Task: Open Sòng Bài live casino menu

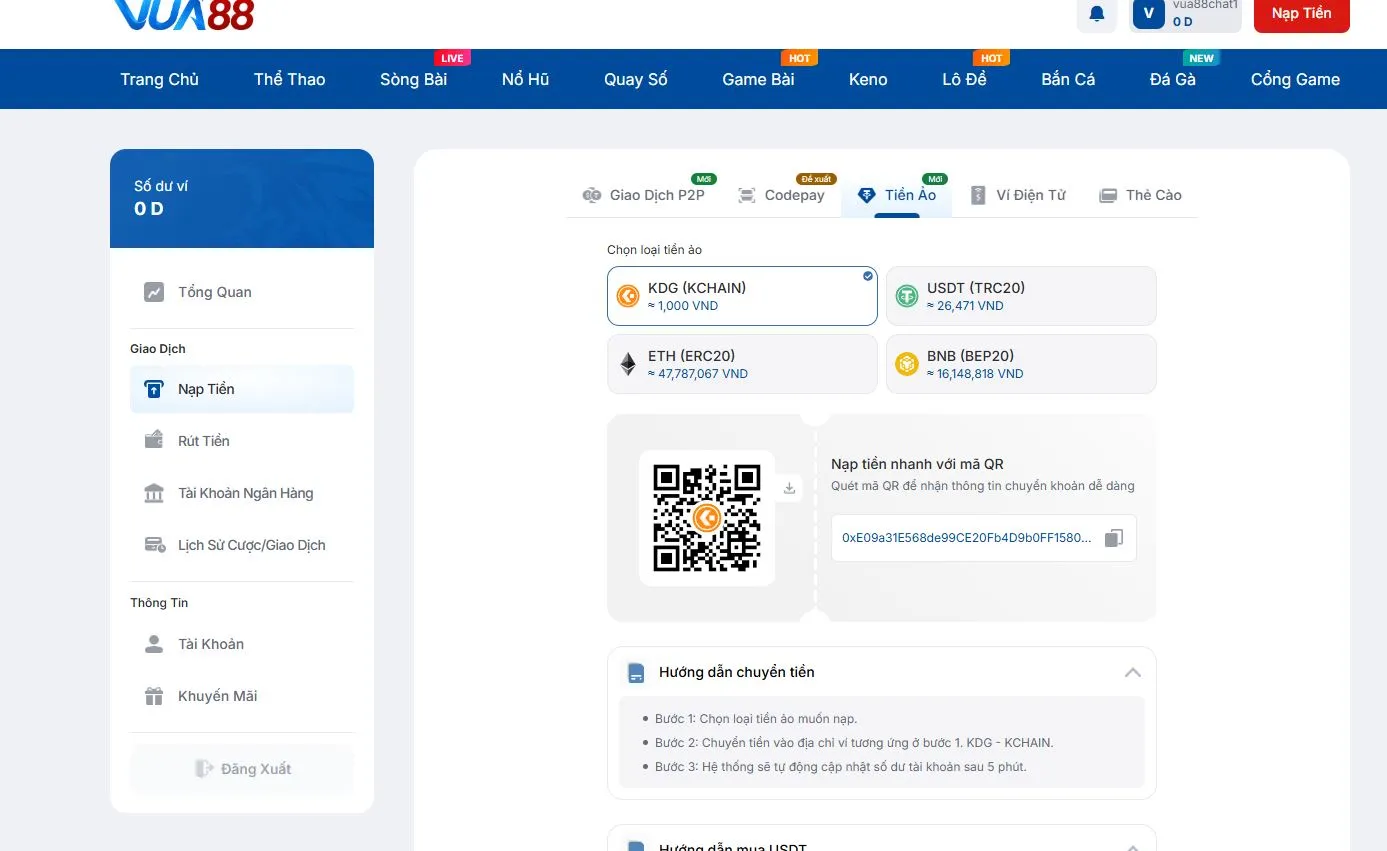Action: 413,80
